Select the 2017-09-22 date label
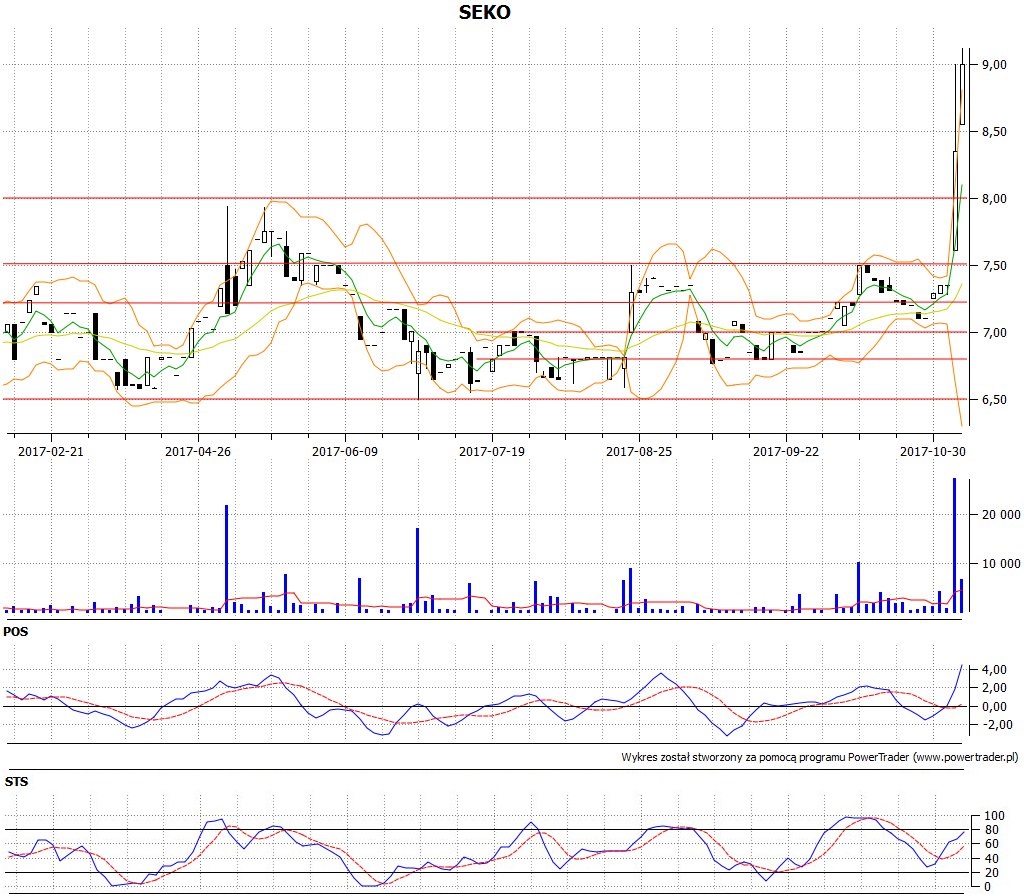The image size is (1024, 896). pos(786,451)
